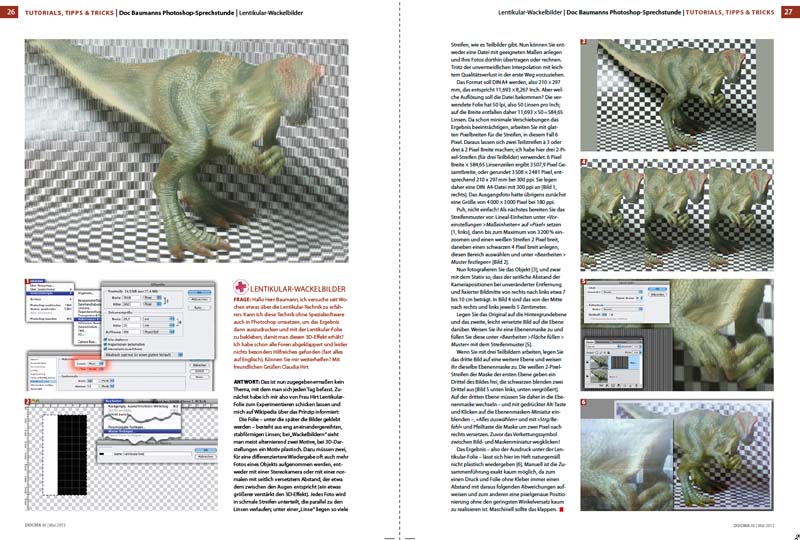
Task: Click 'Lentikular-Wackelbilder' in left page header
Action: [x=271, y=13]
